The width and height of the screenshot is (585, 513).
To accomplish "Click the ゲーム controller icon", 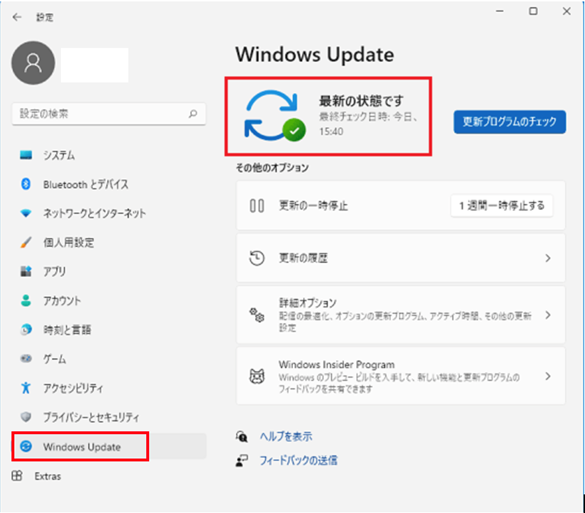I will pos(26,359).
